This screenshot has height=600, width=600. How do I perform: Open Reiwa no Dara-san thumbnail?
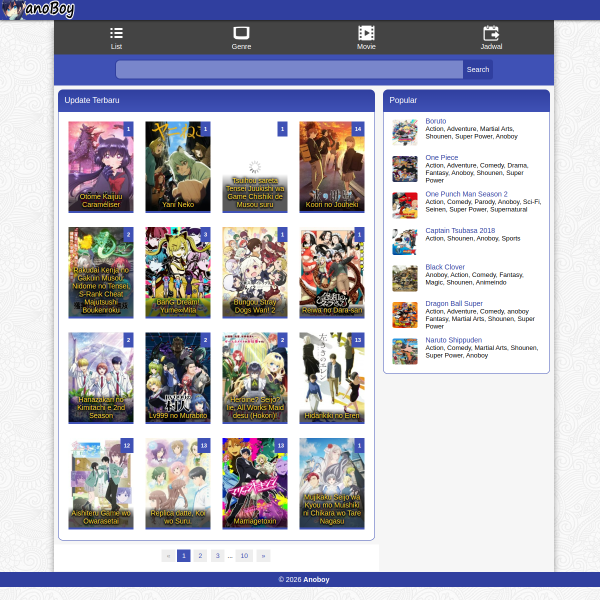tap(332, 272)
